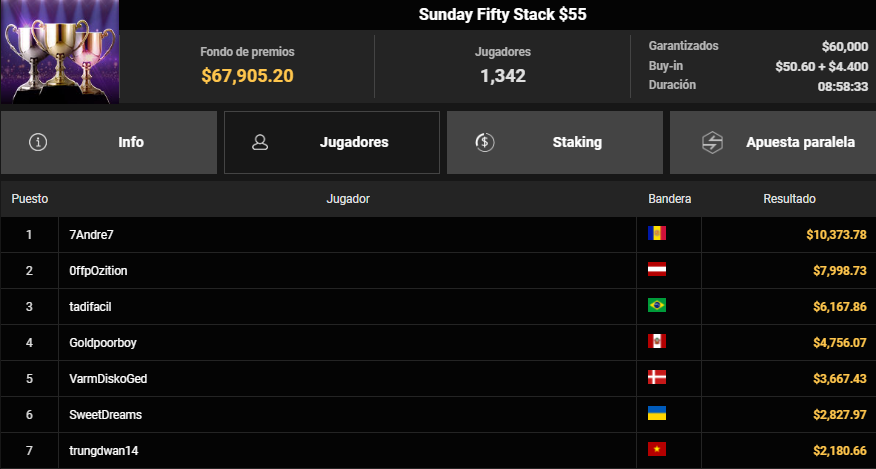Screen dimensions: 876x469
Task: Click Austria flag for 0ffpOzition
Action: click(x=656, y=269)
